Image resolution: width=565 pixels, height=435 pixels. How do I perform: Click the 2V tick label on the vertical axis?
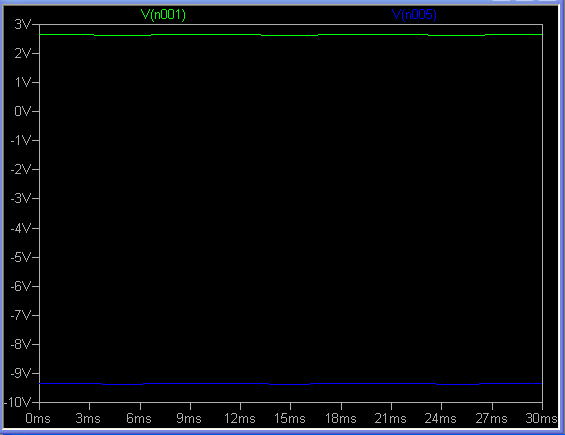click(22, 53)
